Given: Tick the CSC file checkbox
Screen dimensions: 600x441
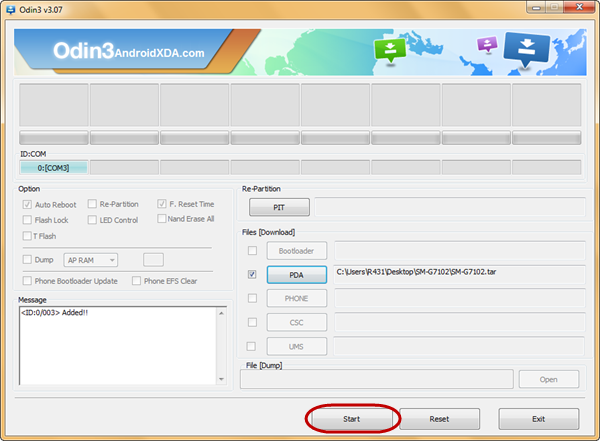Looking at the screenshot, I should pyautogui.click(x=252, y=322).
